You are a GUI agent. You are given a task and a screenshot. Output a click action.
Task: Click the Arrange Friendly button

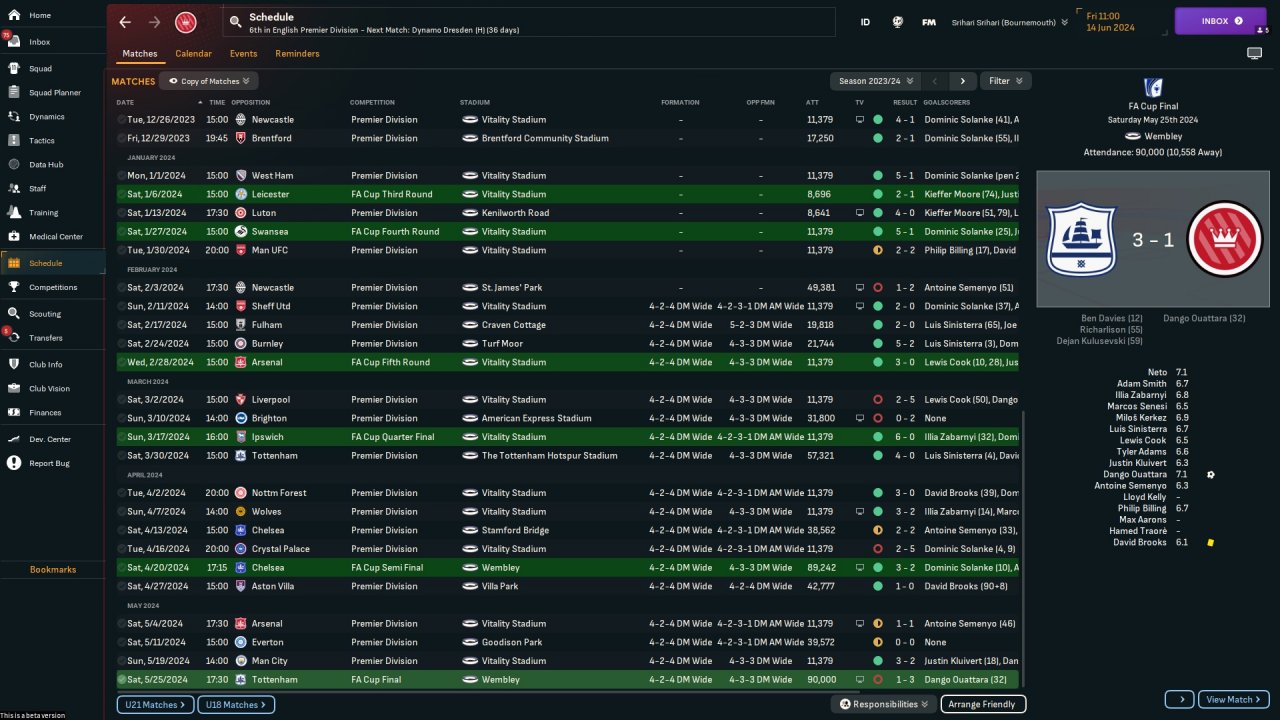983,704
